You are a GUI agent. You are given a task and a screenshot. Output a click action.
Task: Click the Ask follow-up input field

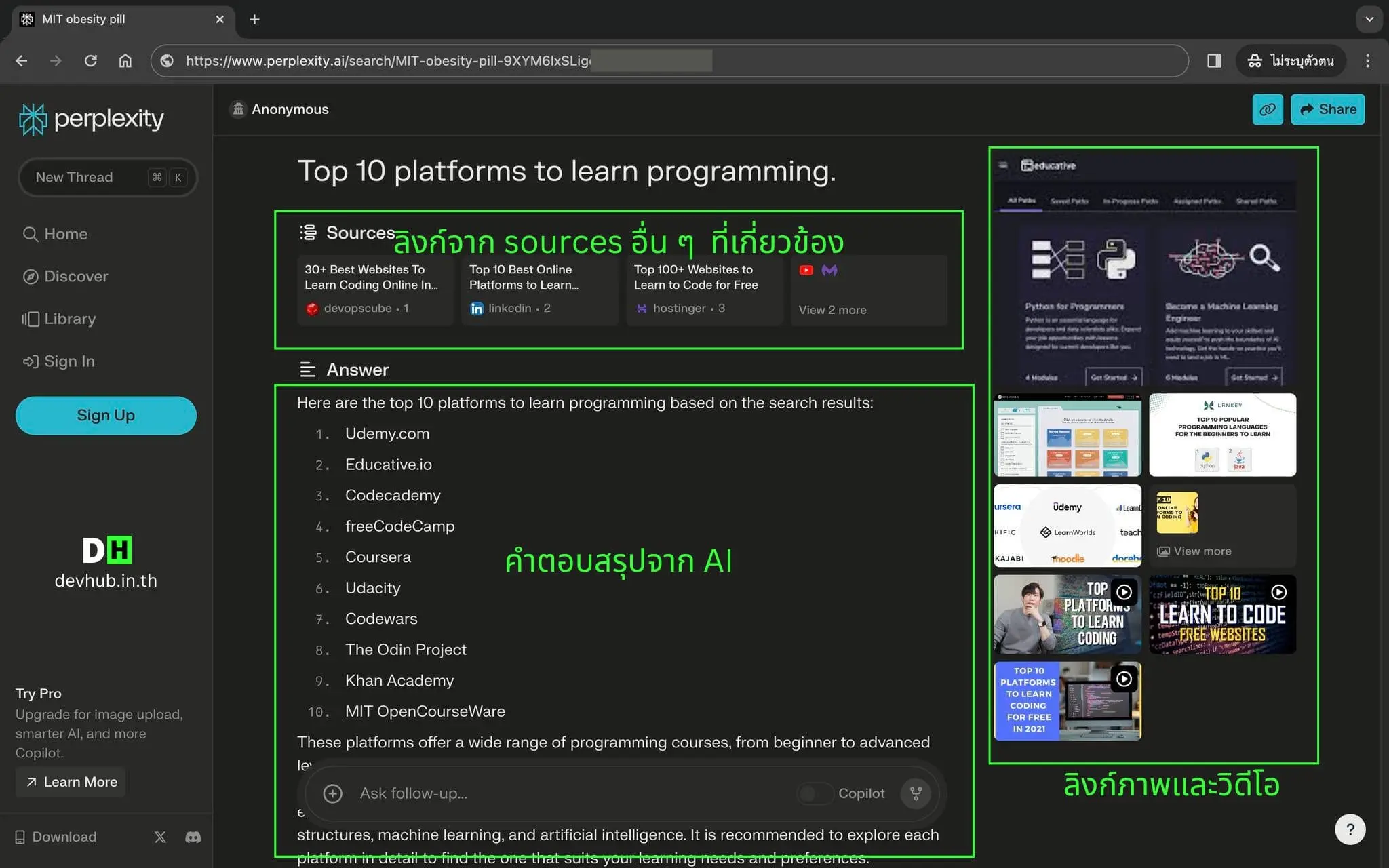[x=570, y=793]
